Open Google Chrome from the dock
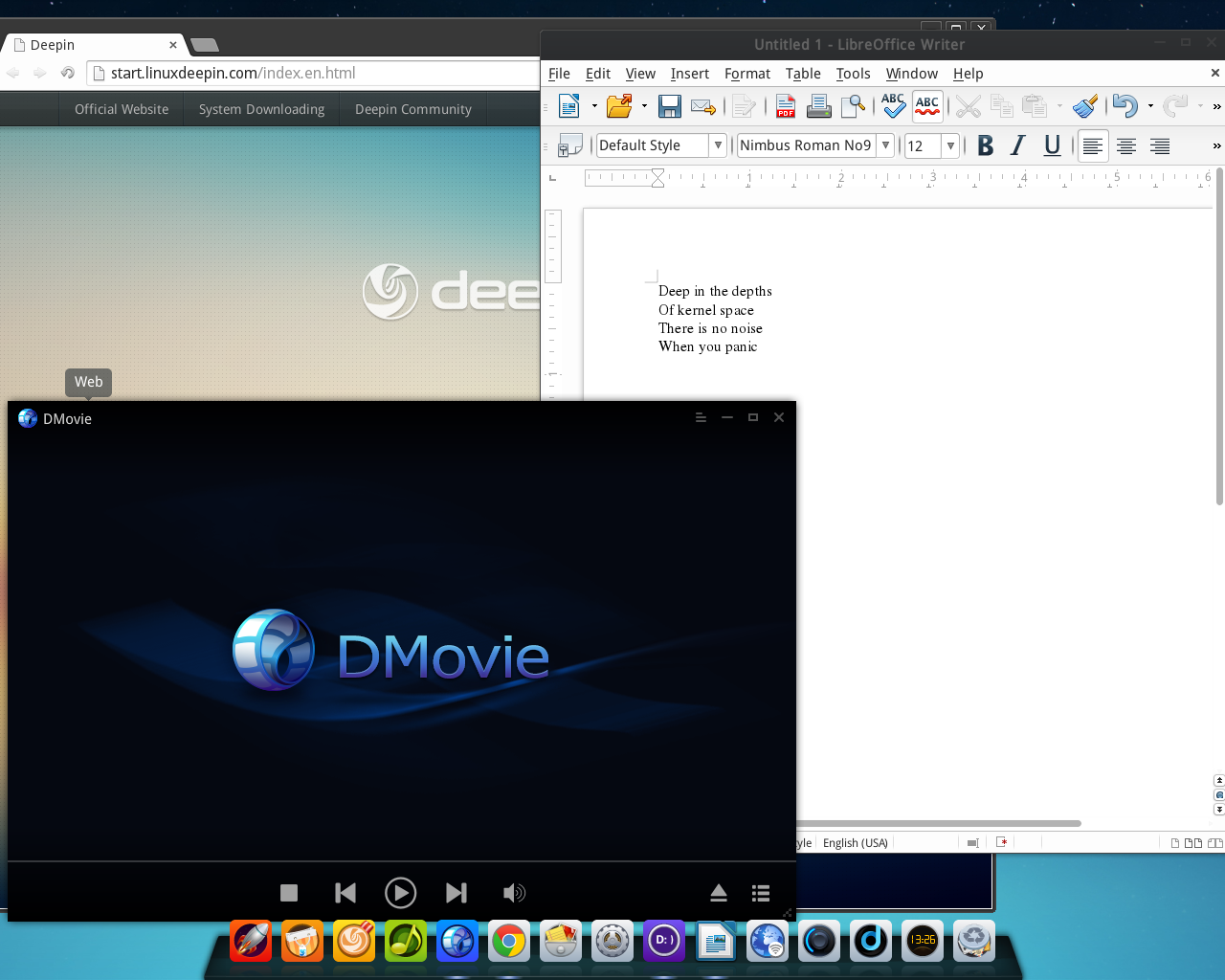 coord(509,942)
